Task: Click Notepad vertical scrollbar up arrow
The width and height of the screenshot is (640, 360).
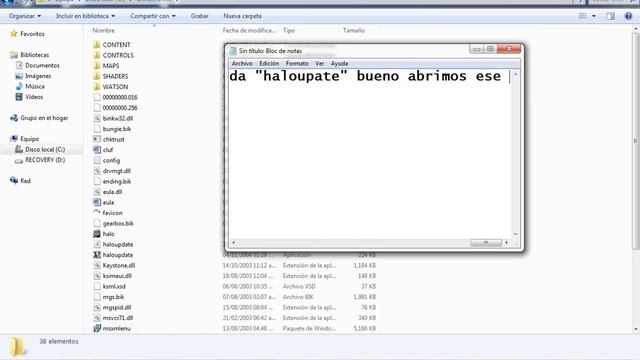Action: (x=516, y=74)
